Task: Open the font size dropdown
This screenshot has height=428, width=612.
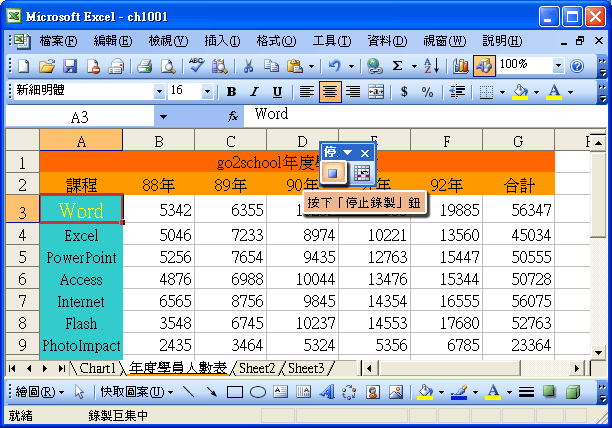Action: pos(207,92)
